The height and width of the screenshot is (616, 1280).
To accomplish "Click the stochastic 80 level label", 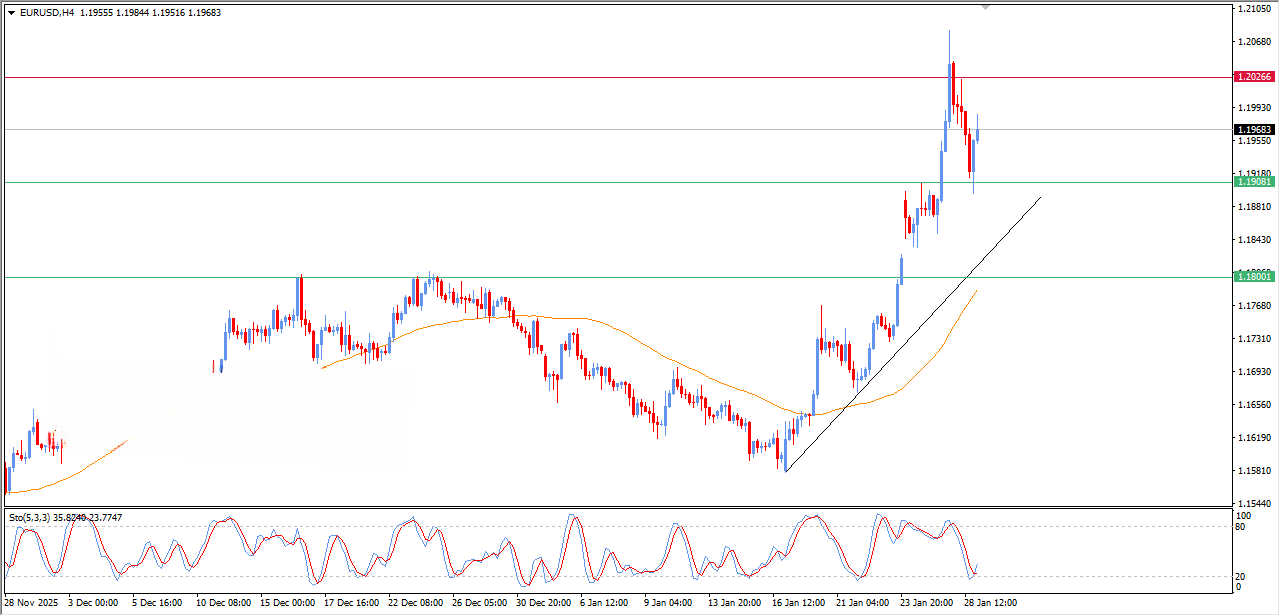I will coord(1240,527).
